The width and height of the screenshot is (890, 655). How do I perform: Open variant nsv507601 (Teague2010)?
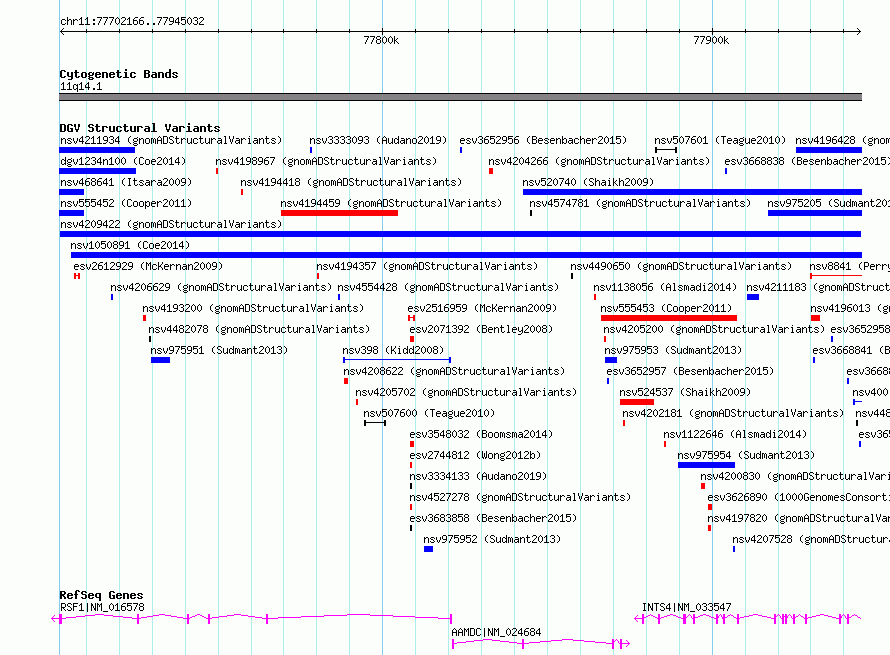click(720, 140)
